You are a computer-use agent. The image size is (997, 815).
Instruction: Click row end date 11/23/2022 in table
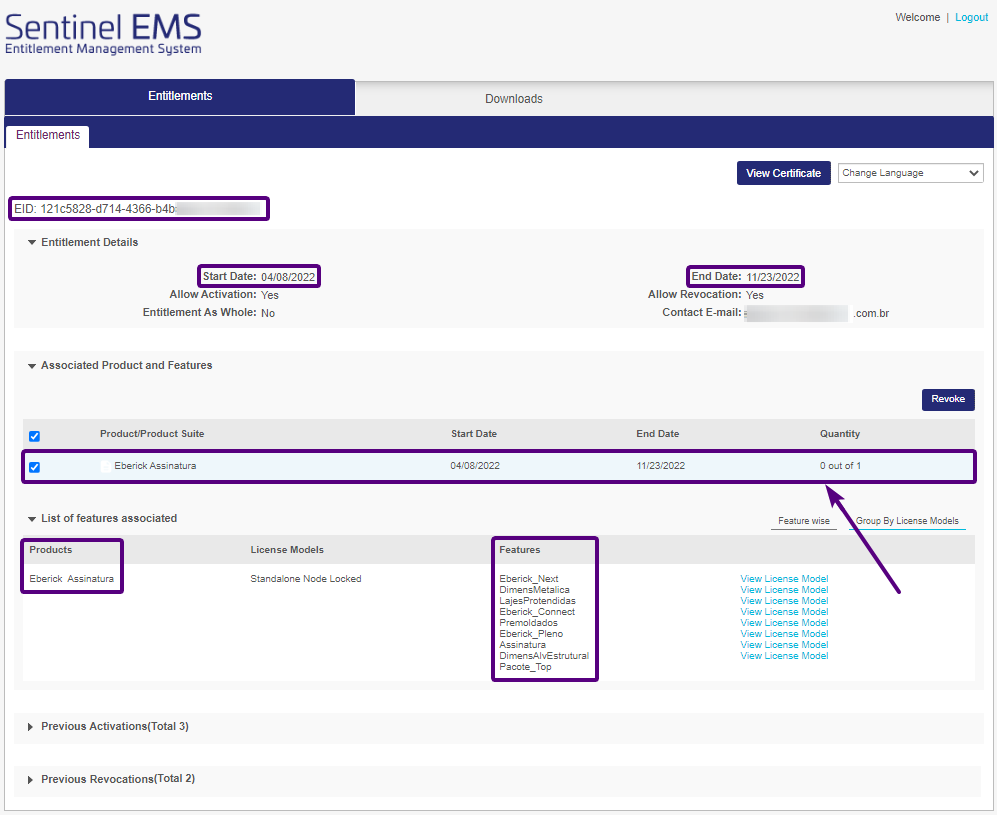click(x=661, y=466)
